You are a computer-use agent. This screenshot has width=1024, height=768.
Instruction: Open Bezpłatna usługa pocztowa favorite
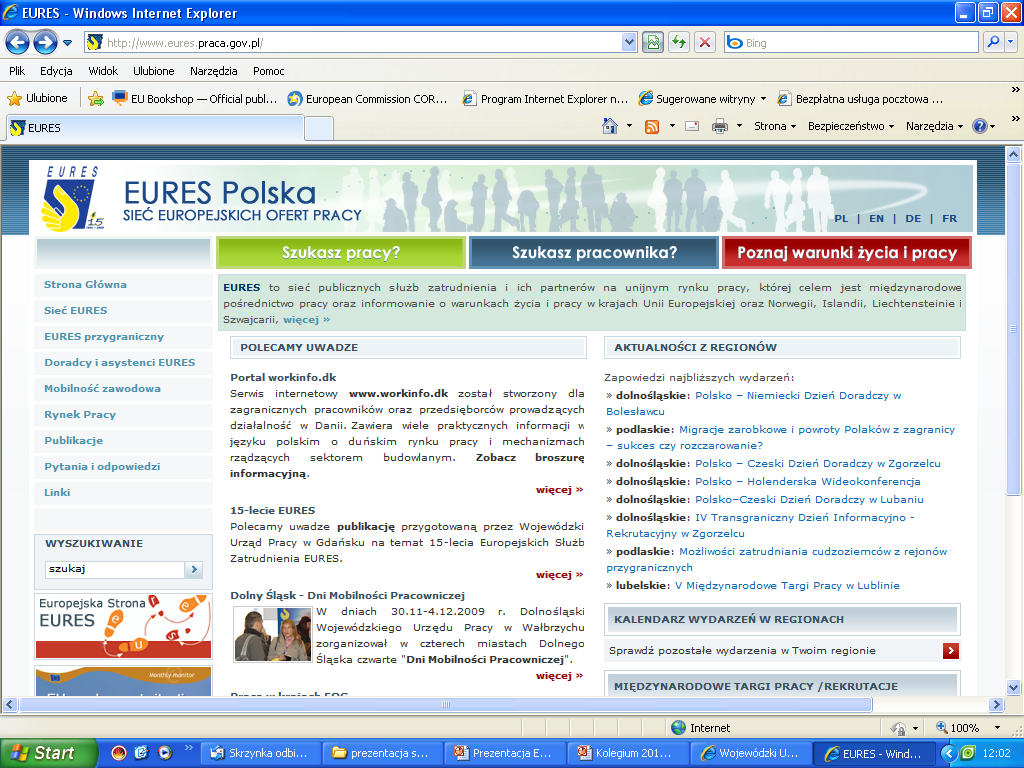pyautogui.click(x=860, y=99)
